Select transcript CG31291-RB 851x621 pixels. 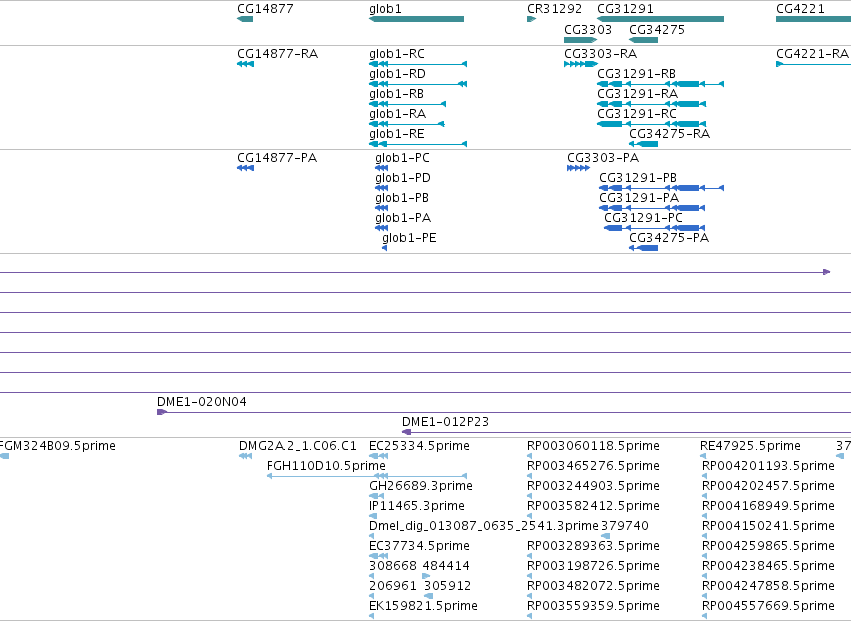pyautogui.click(x=661, y=84)
